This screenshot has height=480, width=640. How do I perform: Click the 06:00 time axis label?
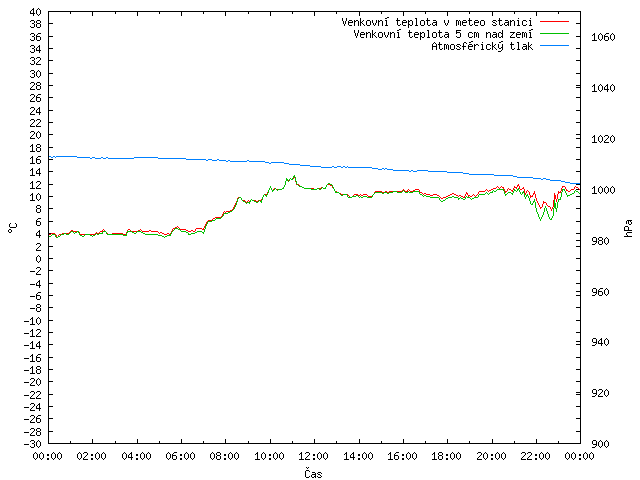(x=181, y=456)
